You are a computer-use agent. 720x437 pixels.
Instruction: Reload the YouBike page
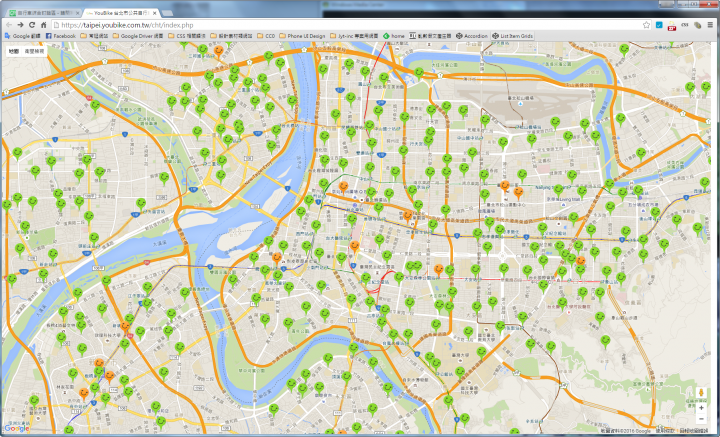[32, 25]
